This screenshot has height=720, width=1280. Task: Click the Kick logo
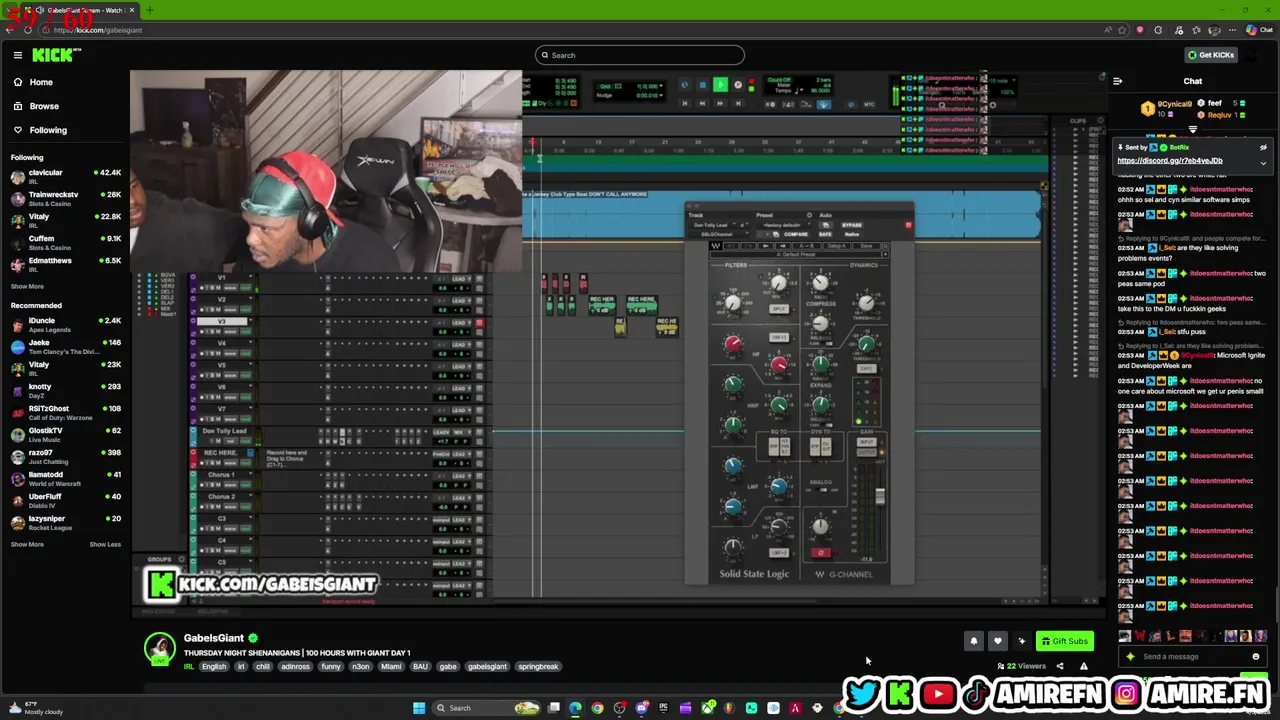[x=51, y=56]
